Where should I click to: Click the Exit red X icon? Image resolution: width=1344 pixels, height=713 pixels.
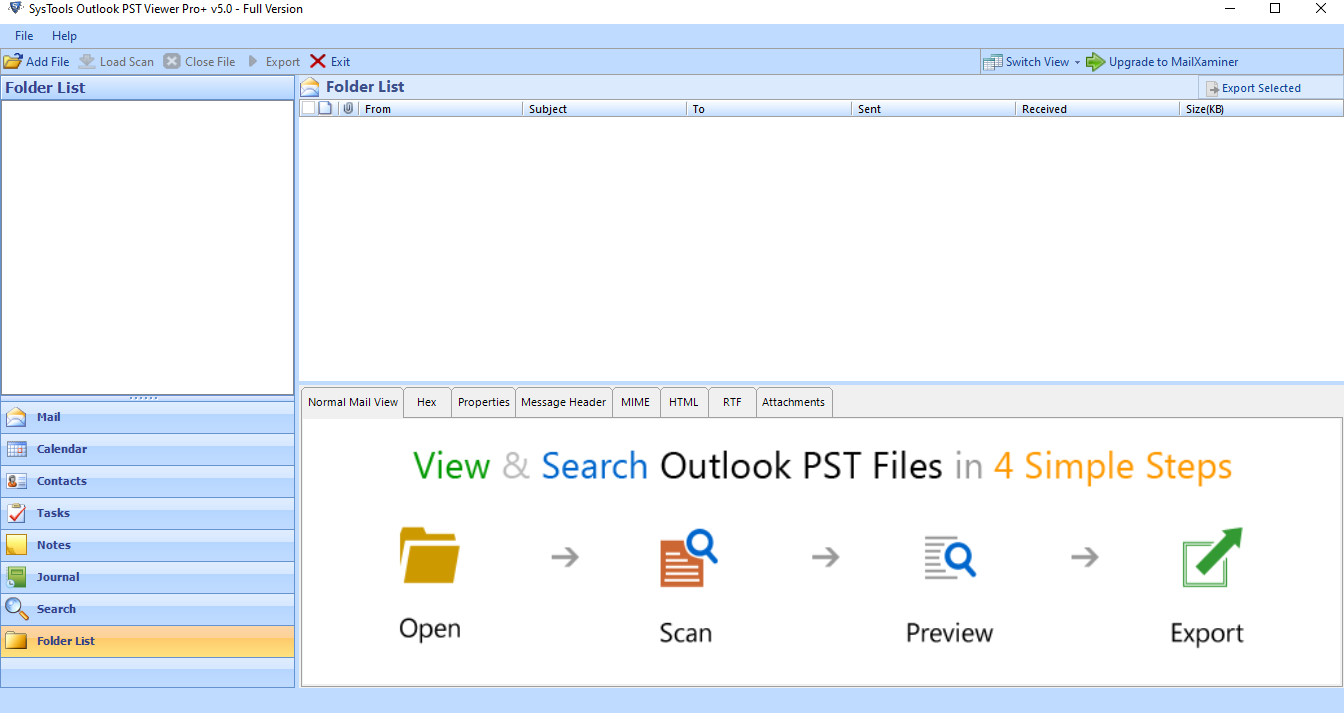318,61
